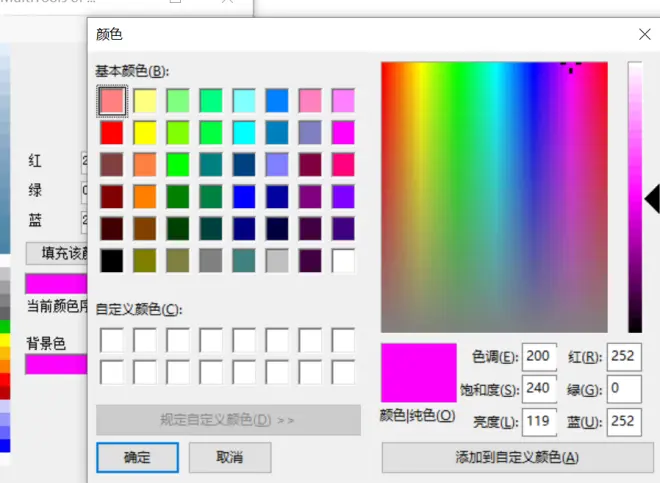Click the 取消 button
This screenshot has height=483, width=660.
coord(230,457)
